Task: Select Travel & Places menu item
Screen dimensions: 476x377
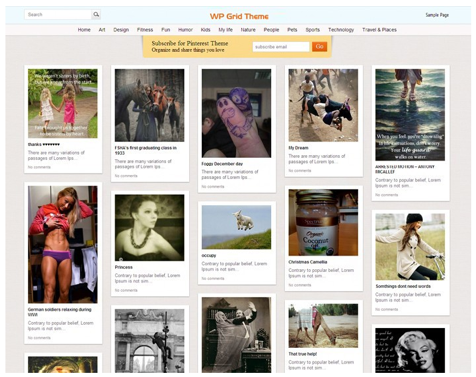Action: [x=379, y=30]
